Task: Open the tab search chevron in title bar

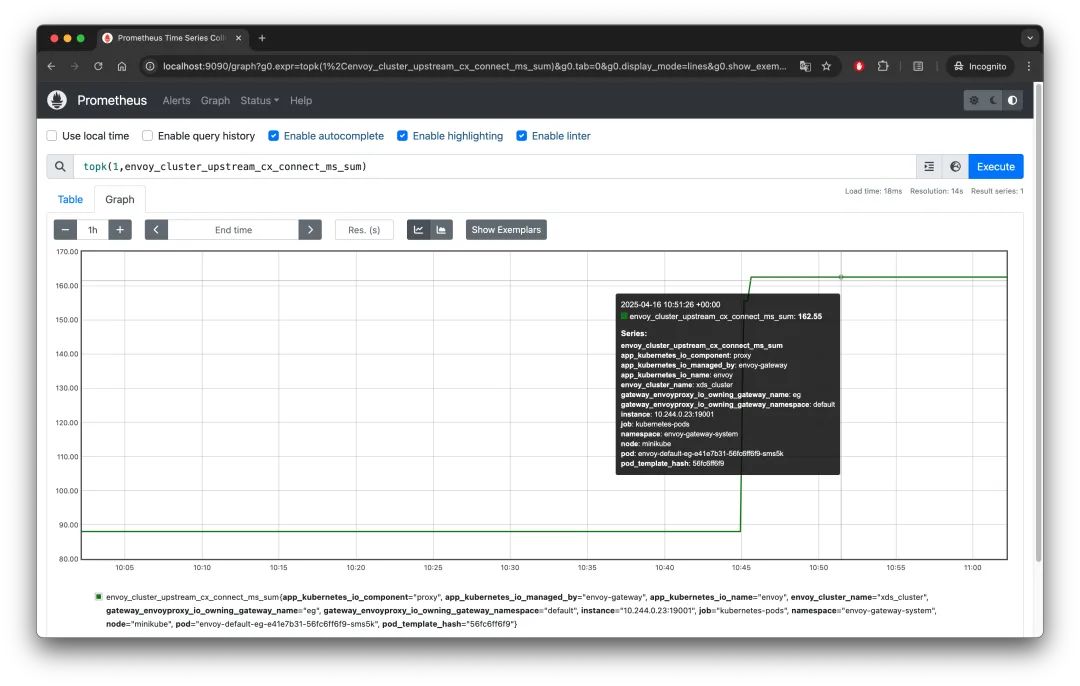Action: (x=1030, y=38)
